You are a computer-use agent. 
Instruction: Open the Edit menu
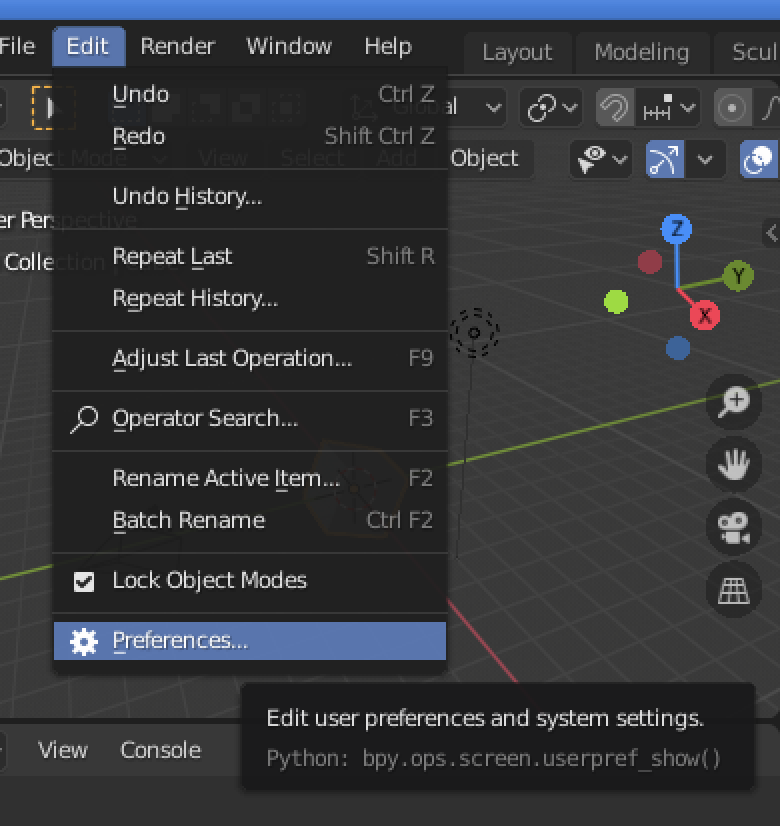click(x=88, y=46)
